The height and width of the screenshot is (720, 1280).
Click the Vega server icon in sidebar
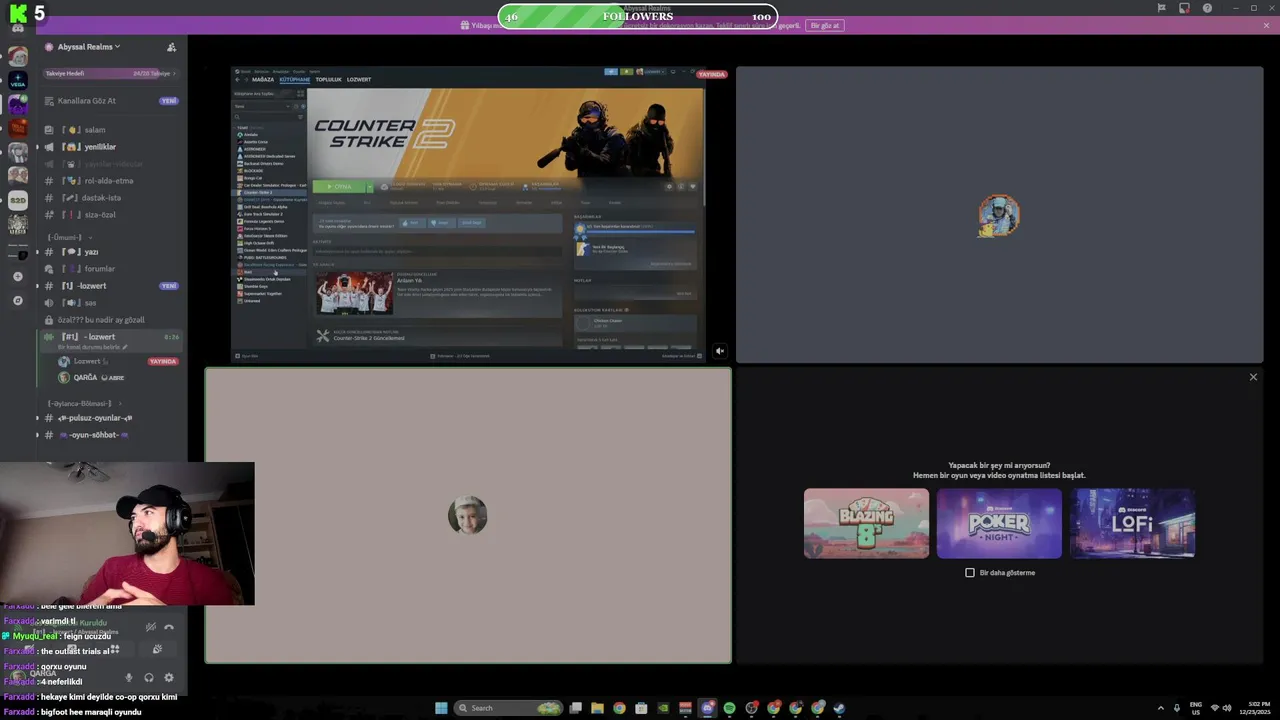tap(17, 81)
